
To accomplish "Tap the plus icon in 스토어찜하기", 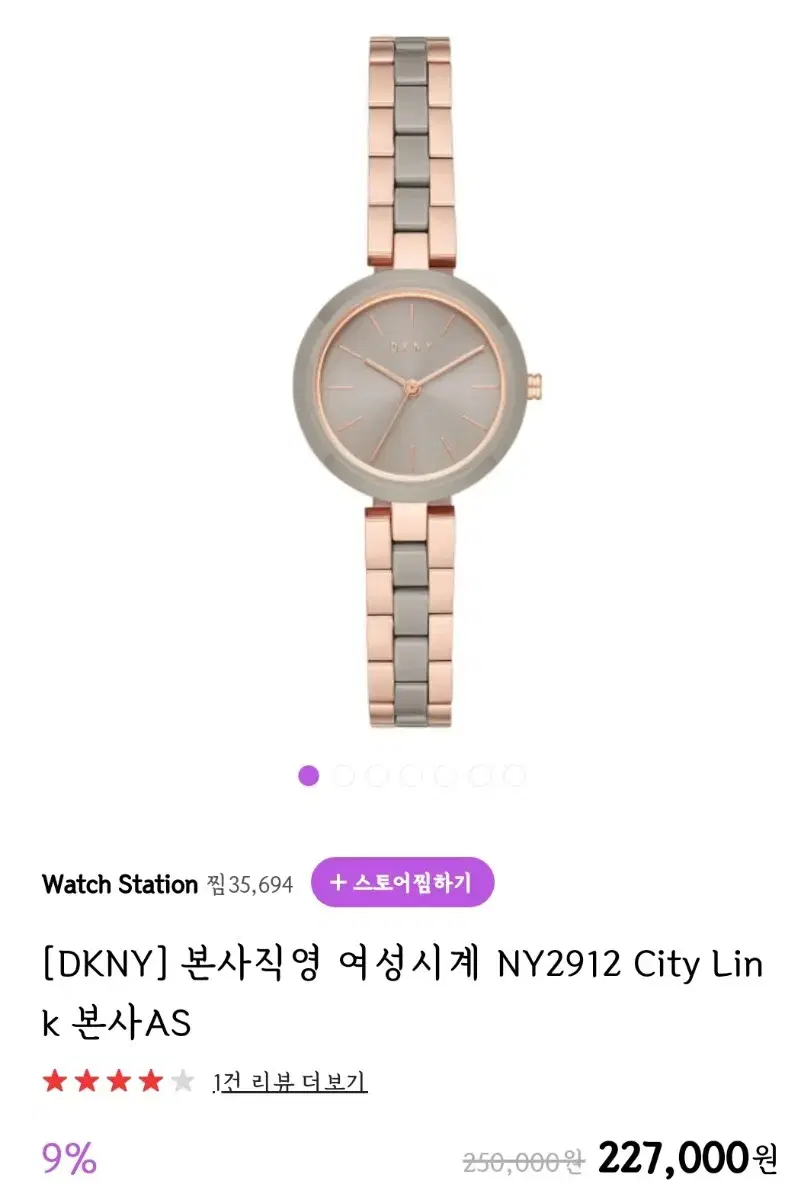I will [x=338, y=882].
